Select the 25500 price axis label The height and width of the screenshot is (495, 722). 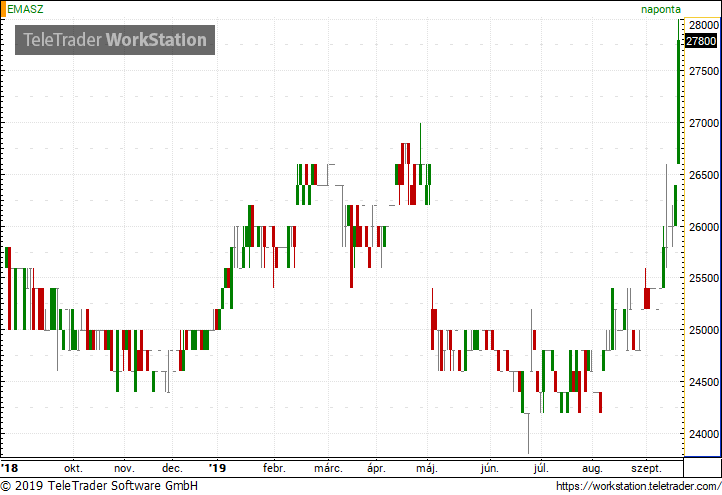click(704, 278)
